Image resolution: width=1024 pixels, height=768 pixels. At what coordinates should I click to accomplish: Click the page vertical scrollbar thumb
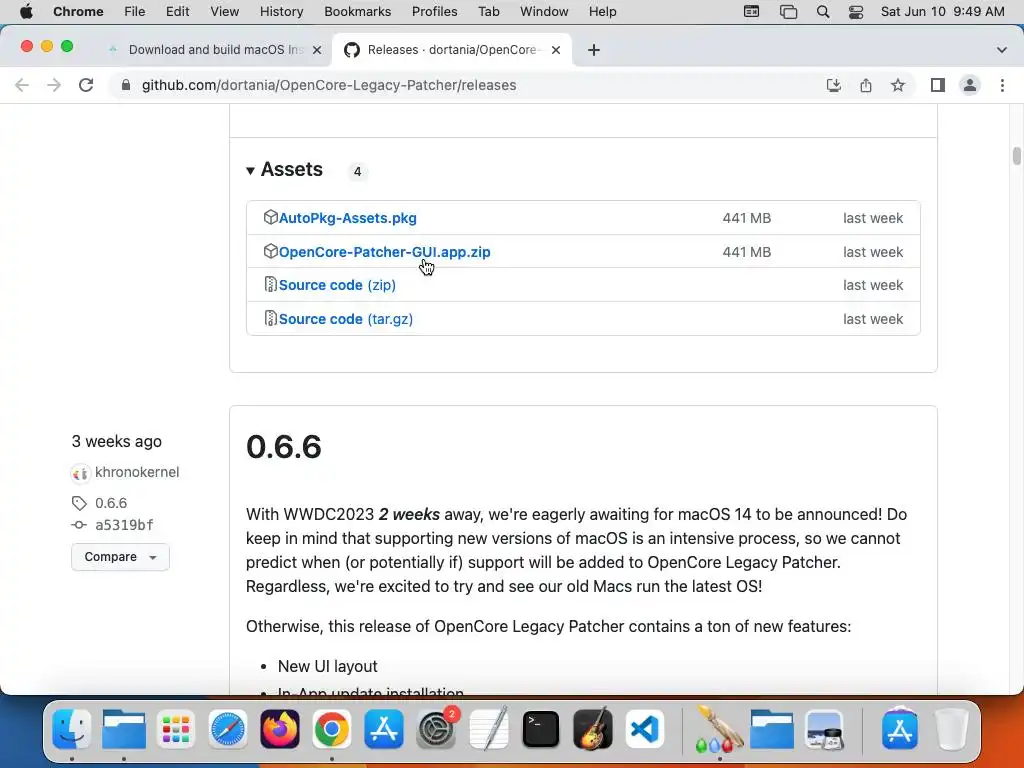pos(1016,157)
